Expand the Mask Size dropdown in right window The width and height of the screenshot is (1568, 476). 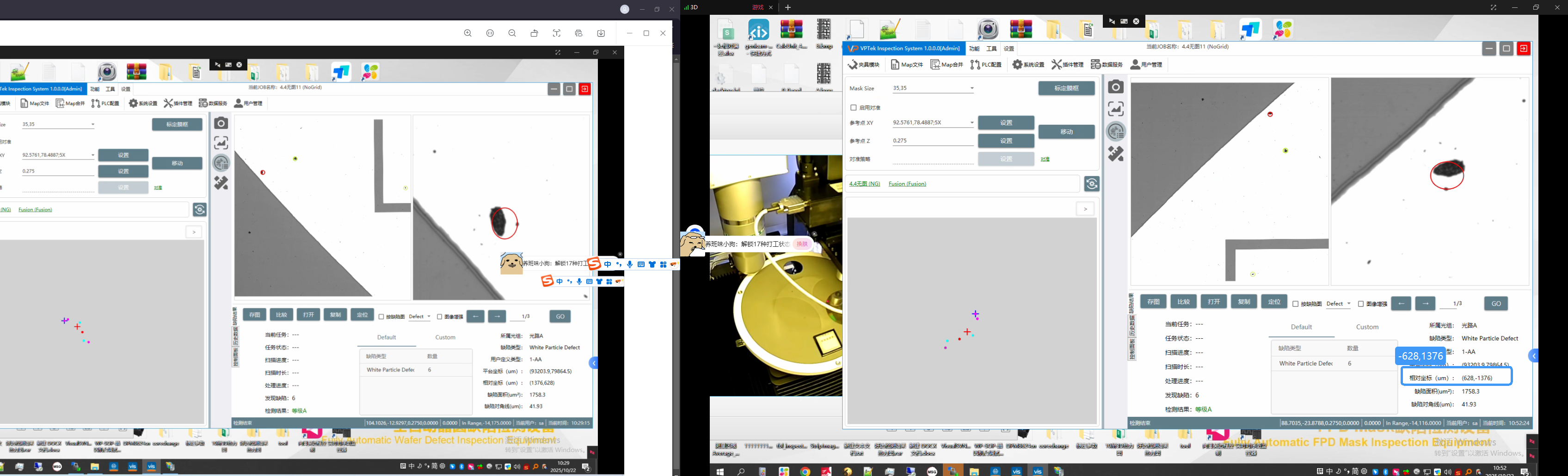[x=972, y=89]
